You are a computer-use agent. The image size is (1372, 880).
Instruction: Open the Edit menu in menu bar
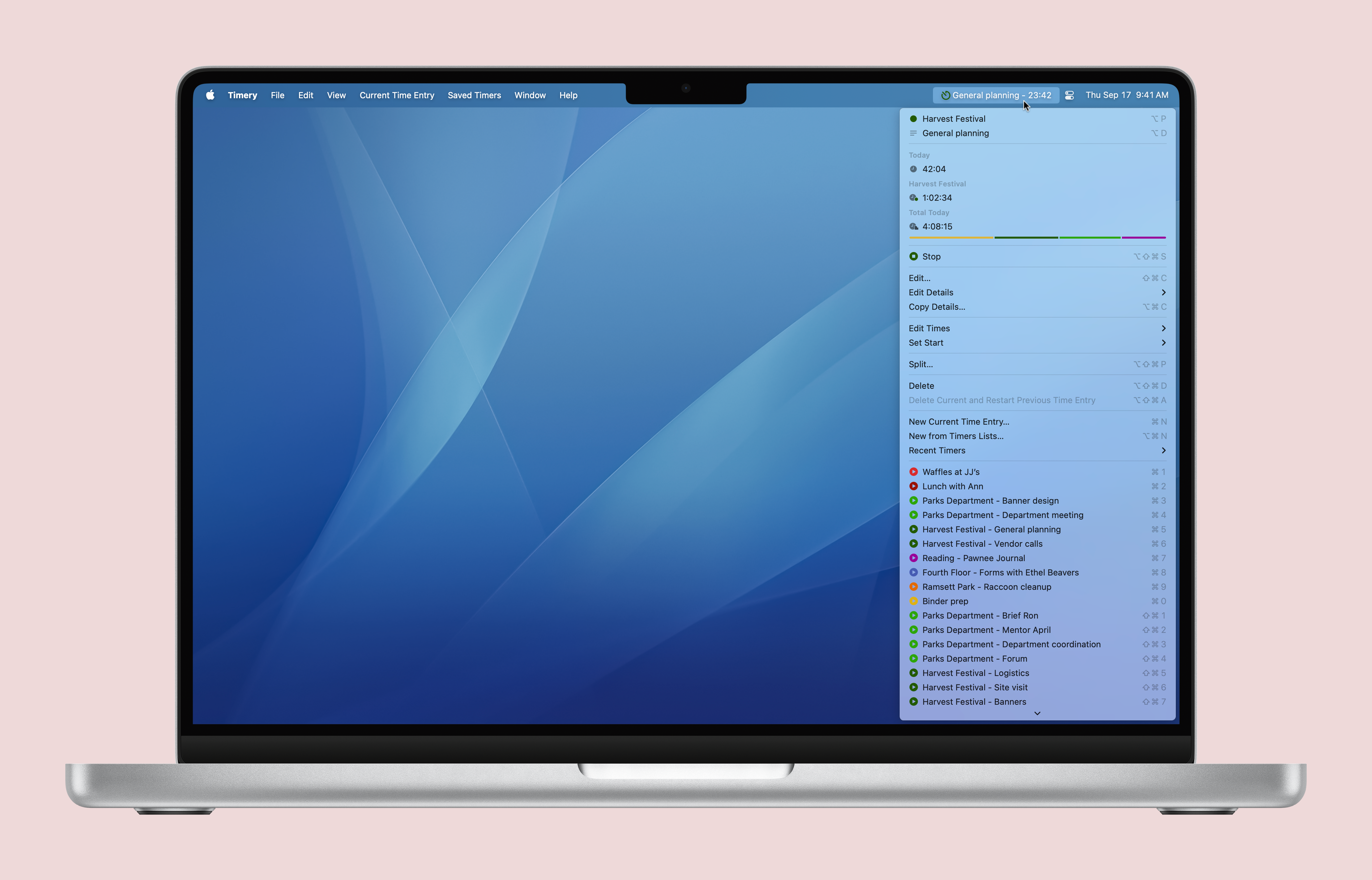click(306, 95)
